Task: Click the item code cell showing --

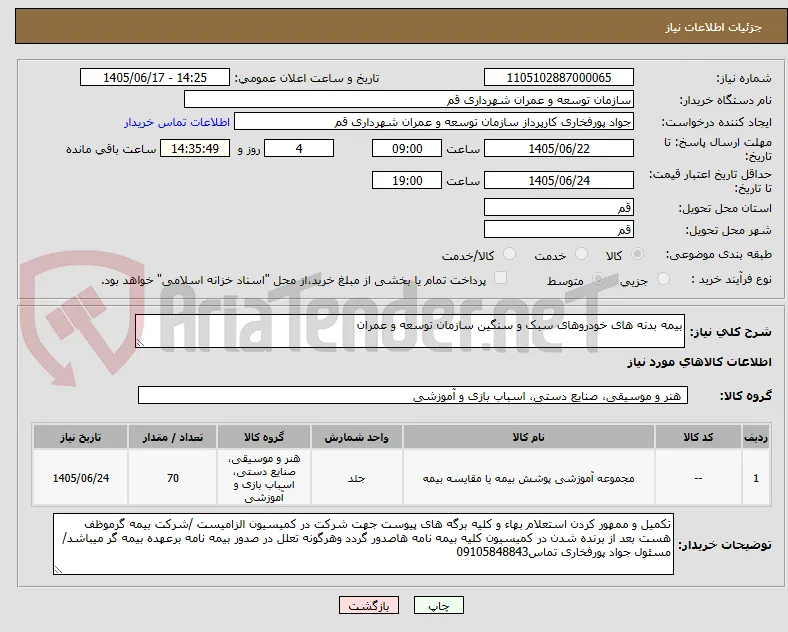Action: pos(699,478)
